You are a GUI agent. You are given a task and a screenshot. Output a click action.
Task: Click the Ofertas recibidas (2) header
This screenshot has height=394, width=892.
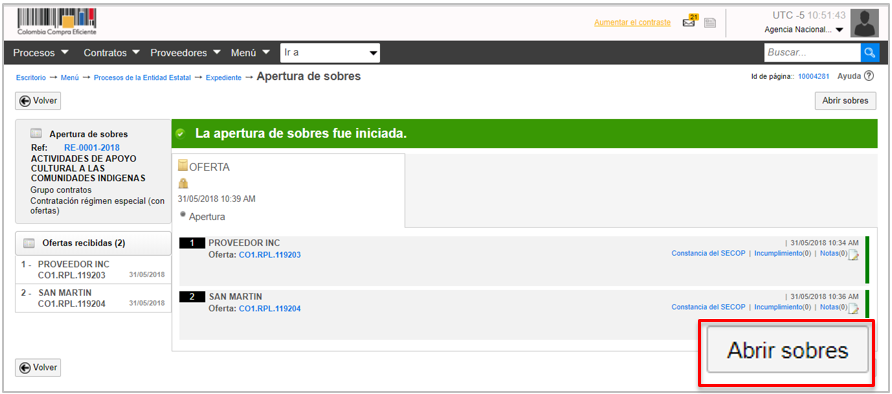point(93,243)
